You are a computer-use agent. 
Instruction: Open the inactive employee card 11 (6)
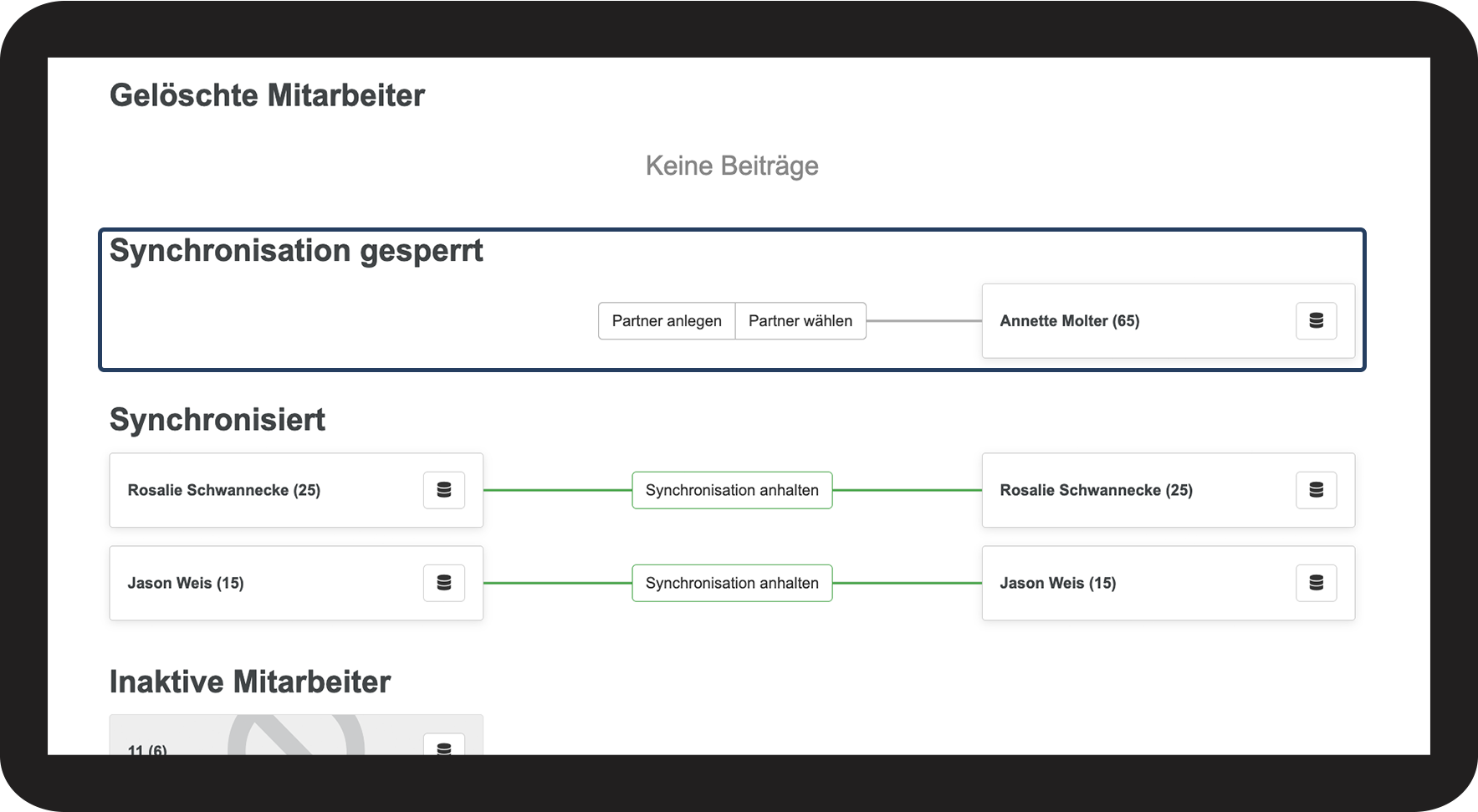point(251,740)
